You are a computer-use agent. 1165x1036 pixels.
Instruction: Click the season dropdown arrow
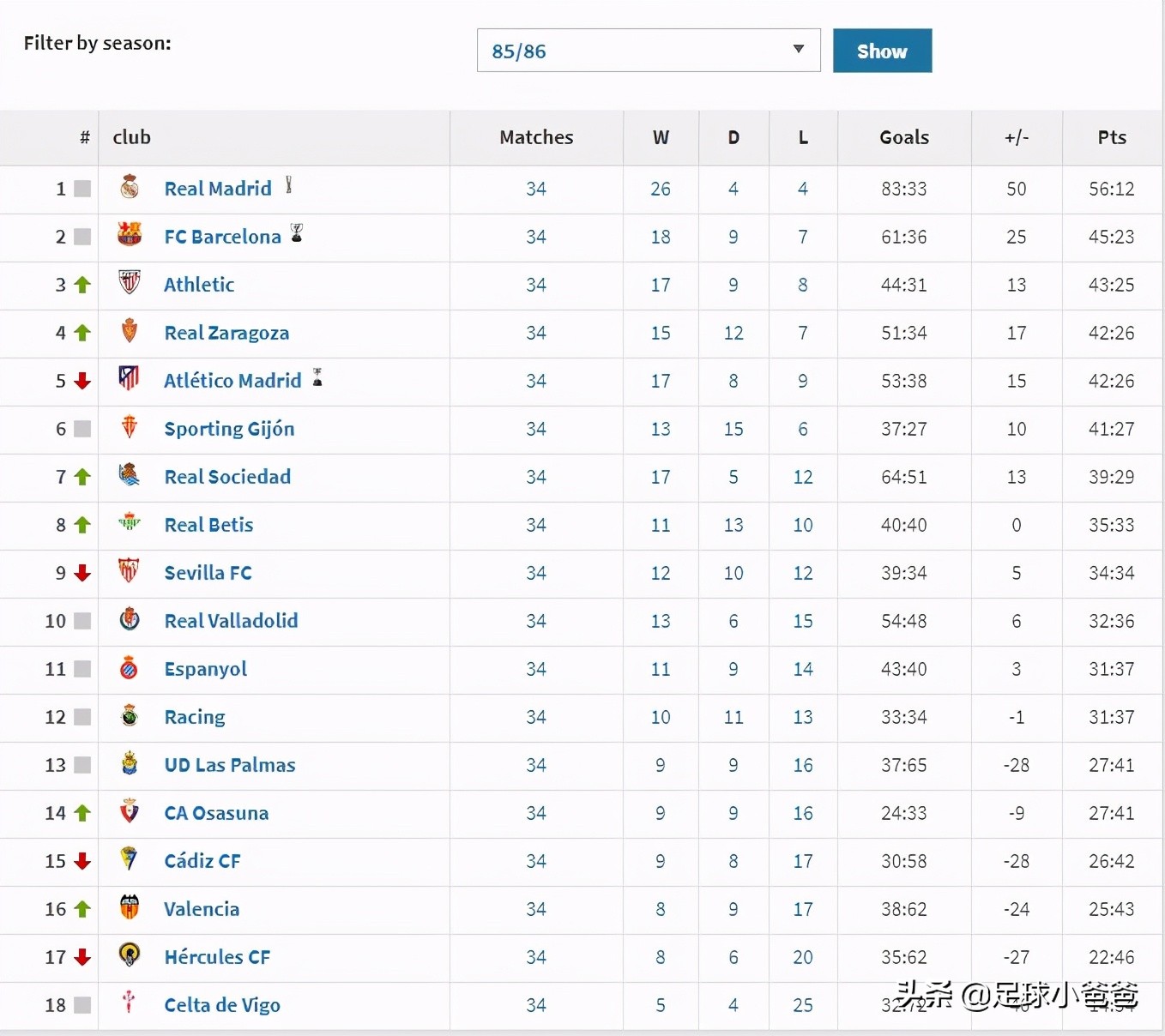[x=799, y=50]
